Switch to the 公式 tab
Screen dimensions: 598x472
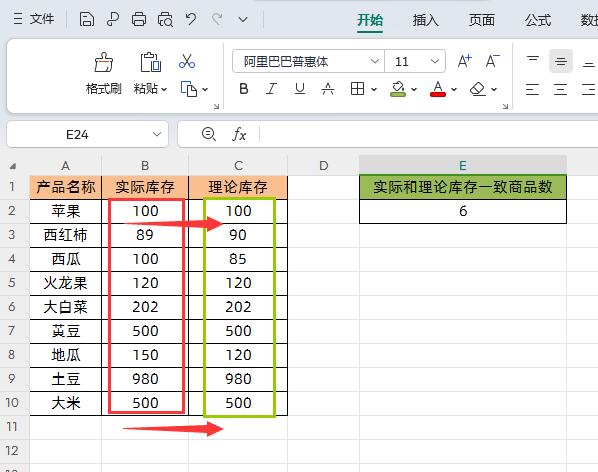click(x=538, y=20)
